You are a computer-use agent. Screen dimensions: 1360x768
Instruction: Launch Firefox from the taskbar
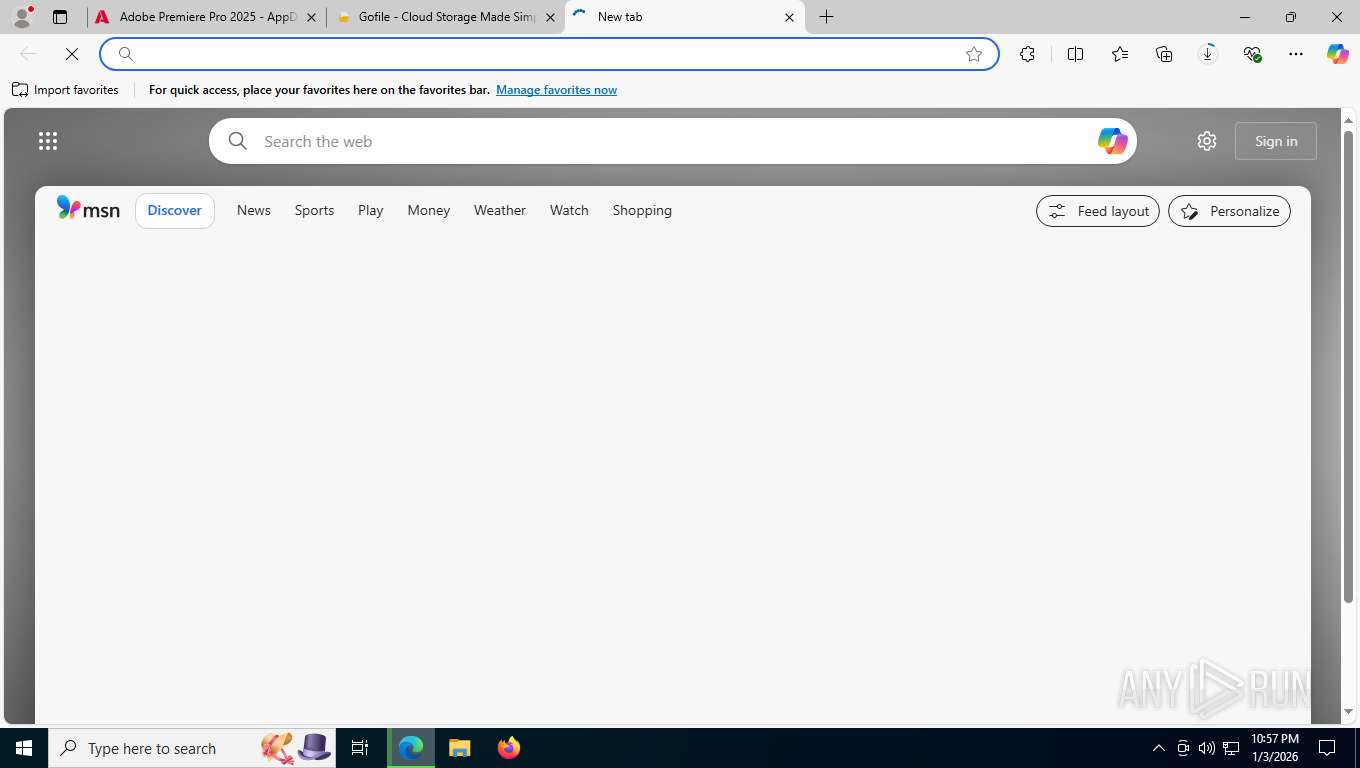(509, 748)
